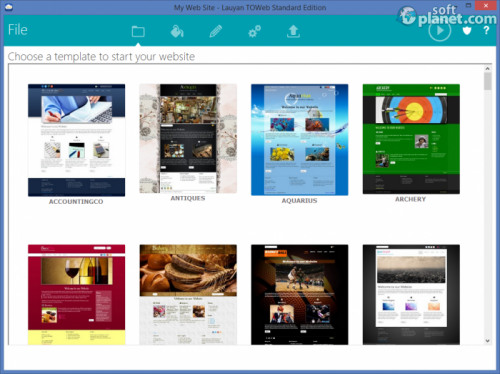Click the scrollbar down arrow
Image resolution: width=500 pixels, height=374 pixels.
[x=487, y=341]
